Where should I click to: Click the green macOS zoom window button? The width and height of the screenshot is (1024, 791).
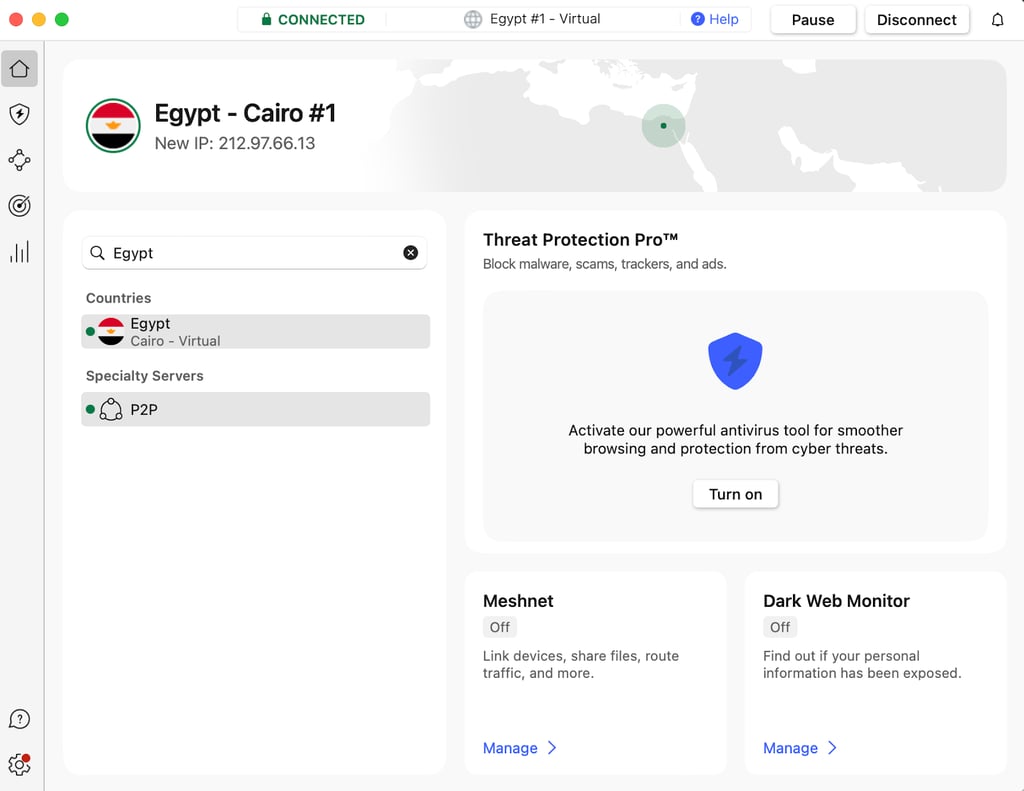coord(61,20)
